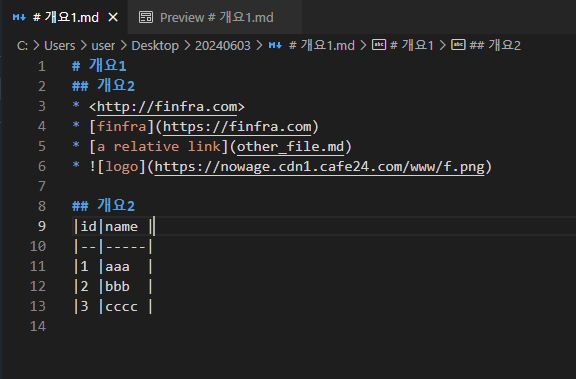Open the Desktop breadcrumb segment
Viewport: 576px width, 379px height.
(155, 46)
